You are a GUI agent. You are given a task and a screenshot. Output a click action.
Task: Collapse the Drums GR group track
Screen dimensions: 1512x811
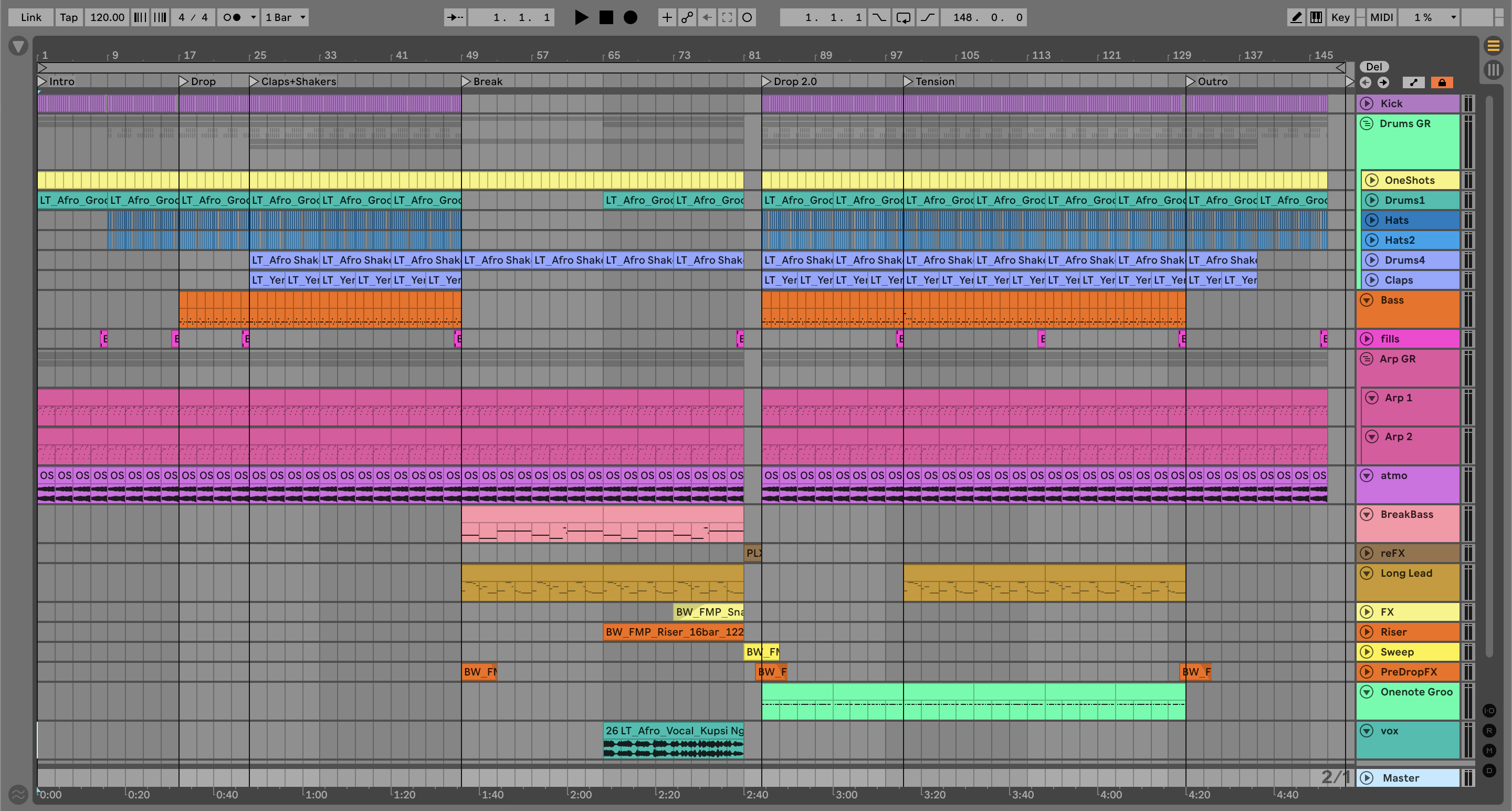tap(1367, 123)
